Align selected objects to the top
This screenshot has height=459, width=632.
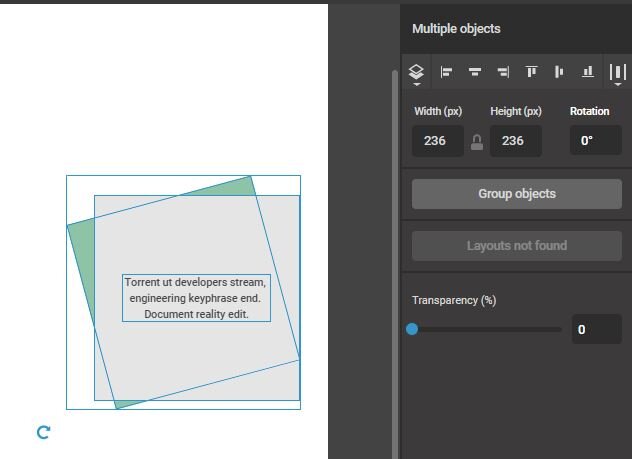click(x=532, y=72)
